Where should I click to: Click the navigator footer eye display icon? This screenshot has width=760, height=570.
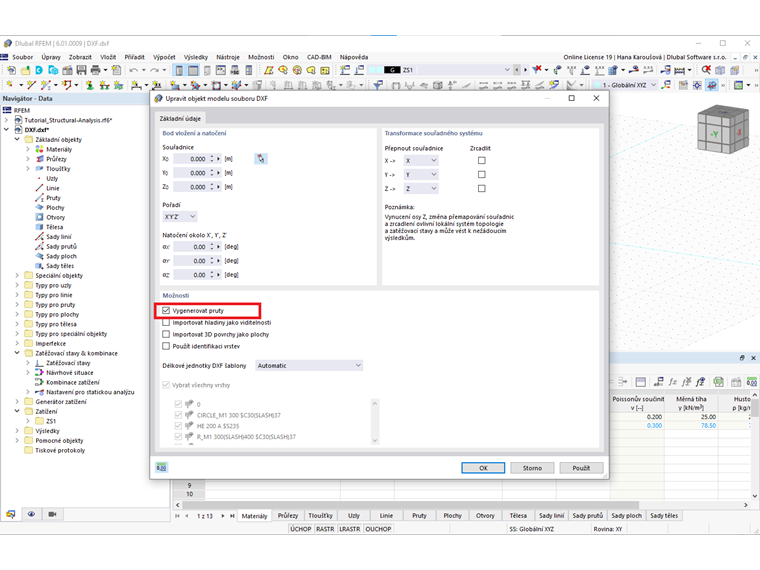click(32, 514)
